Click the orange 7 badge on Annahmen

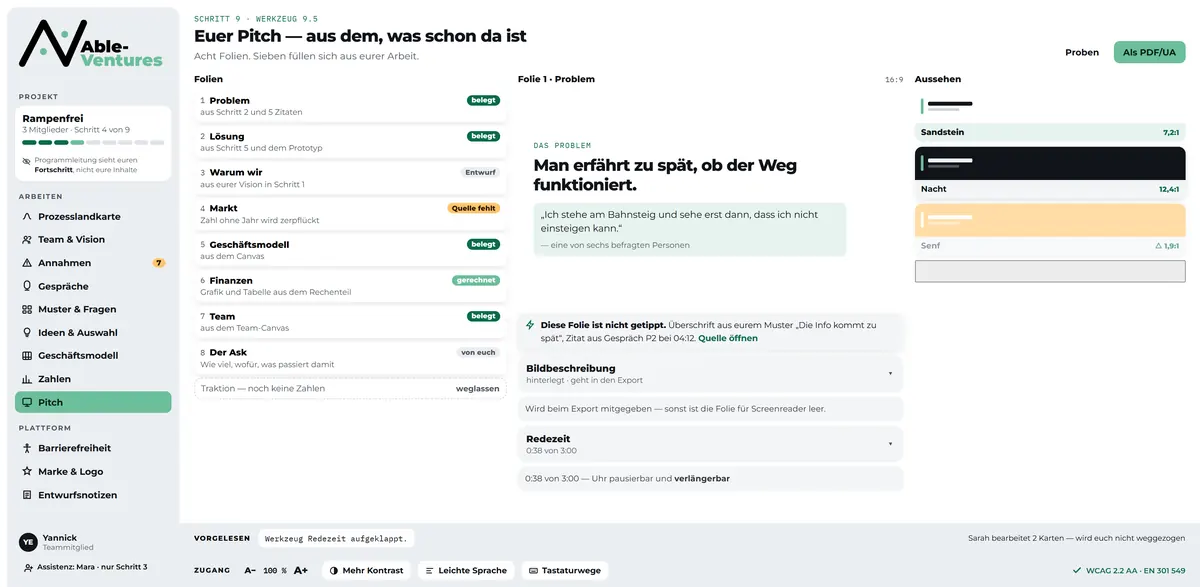pyautogui.click(x=158, y=263)
